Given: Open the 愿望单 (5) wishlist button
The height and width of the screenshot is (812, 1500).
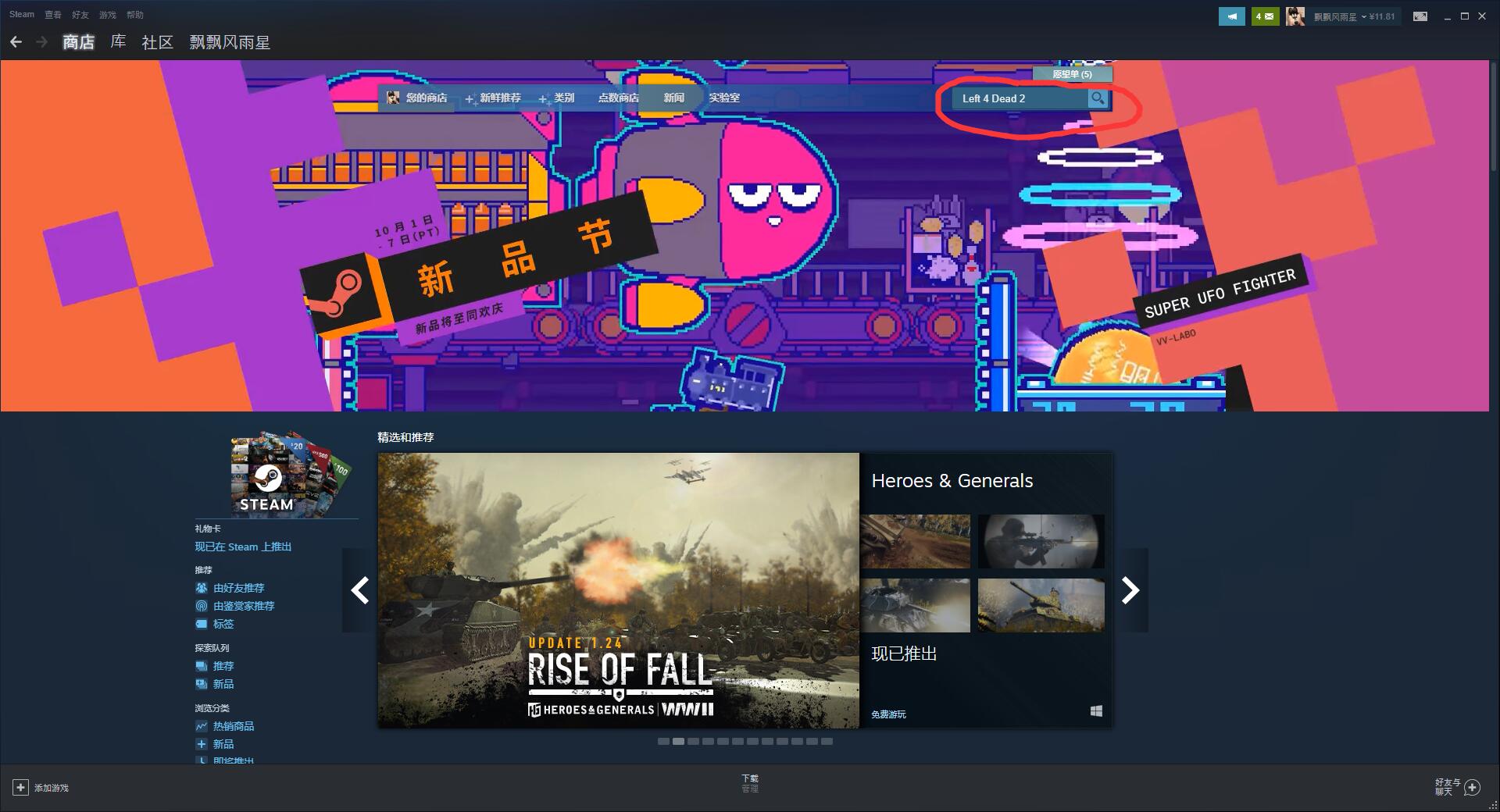Looking at the screenshot, I should click(x=1072, y=74).
